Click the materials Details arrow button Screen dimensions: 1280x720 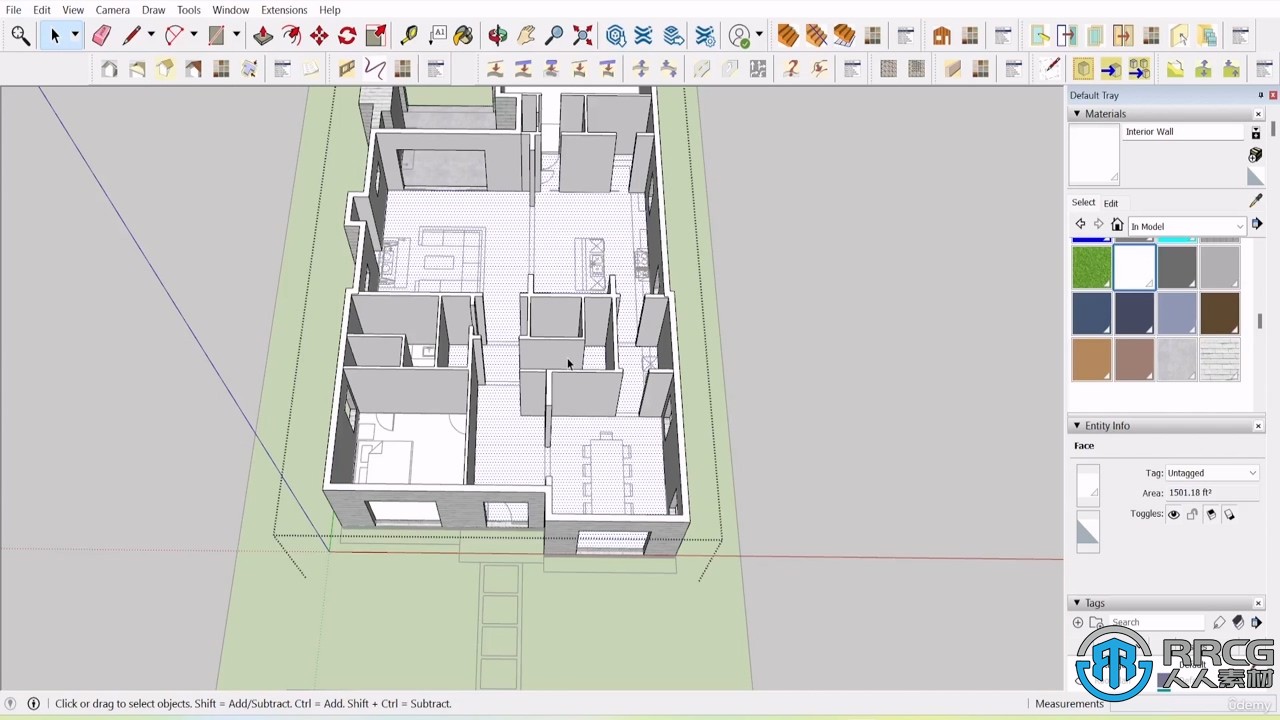click(1257, 225)
